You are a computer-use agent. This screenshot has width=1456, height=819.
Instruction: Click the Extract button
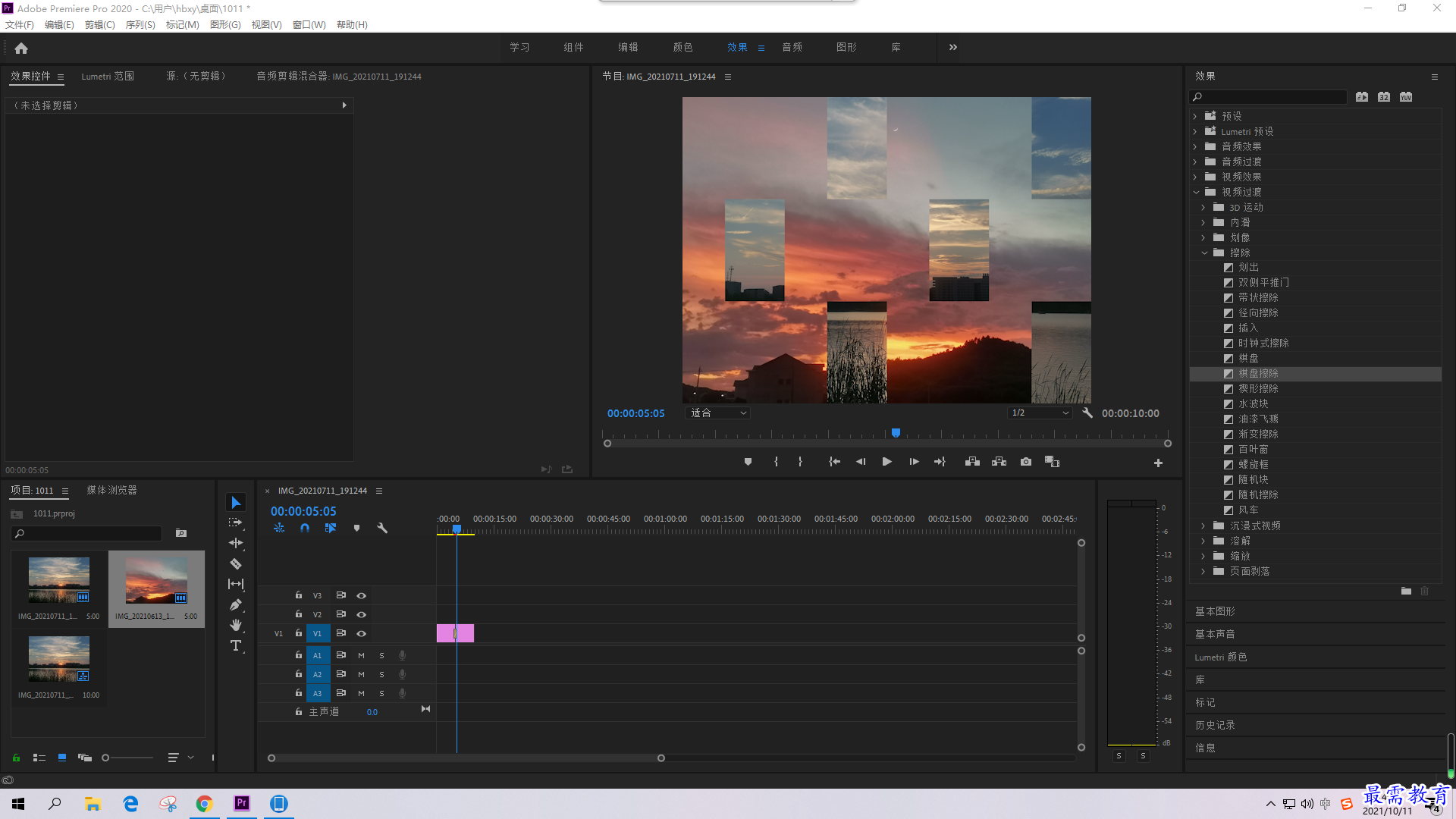(999, 462)
